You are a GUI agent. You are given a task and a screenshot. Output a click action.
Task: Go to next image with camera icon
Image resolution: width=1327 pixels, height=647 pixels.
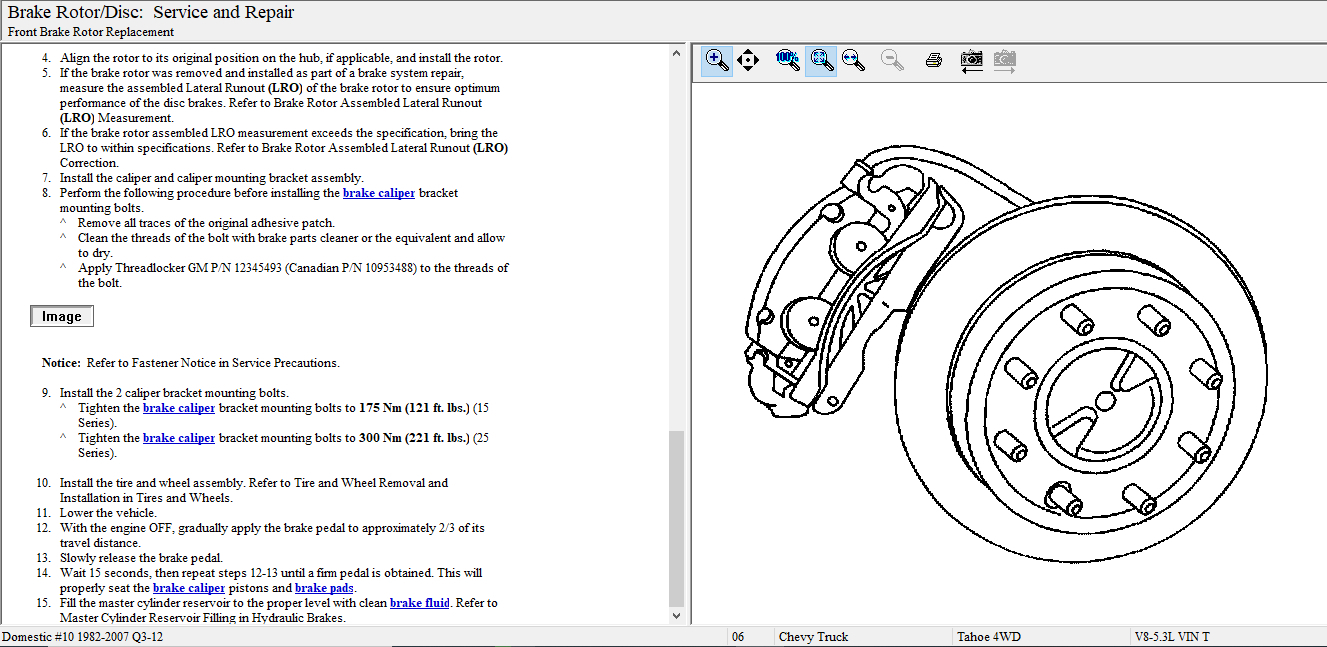(1004, 61)
